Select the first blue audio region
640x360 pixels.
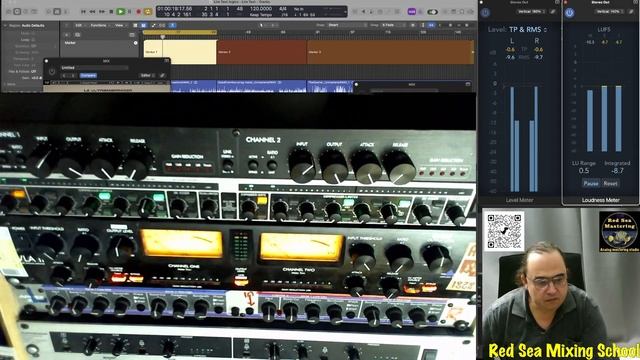pos(193,86)
